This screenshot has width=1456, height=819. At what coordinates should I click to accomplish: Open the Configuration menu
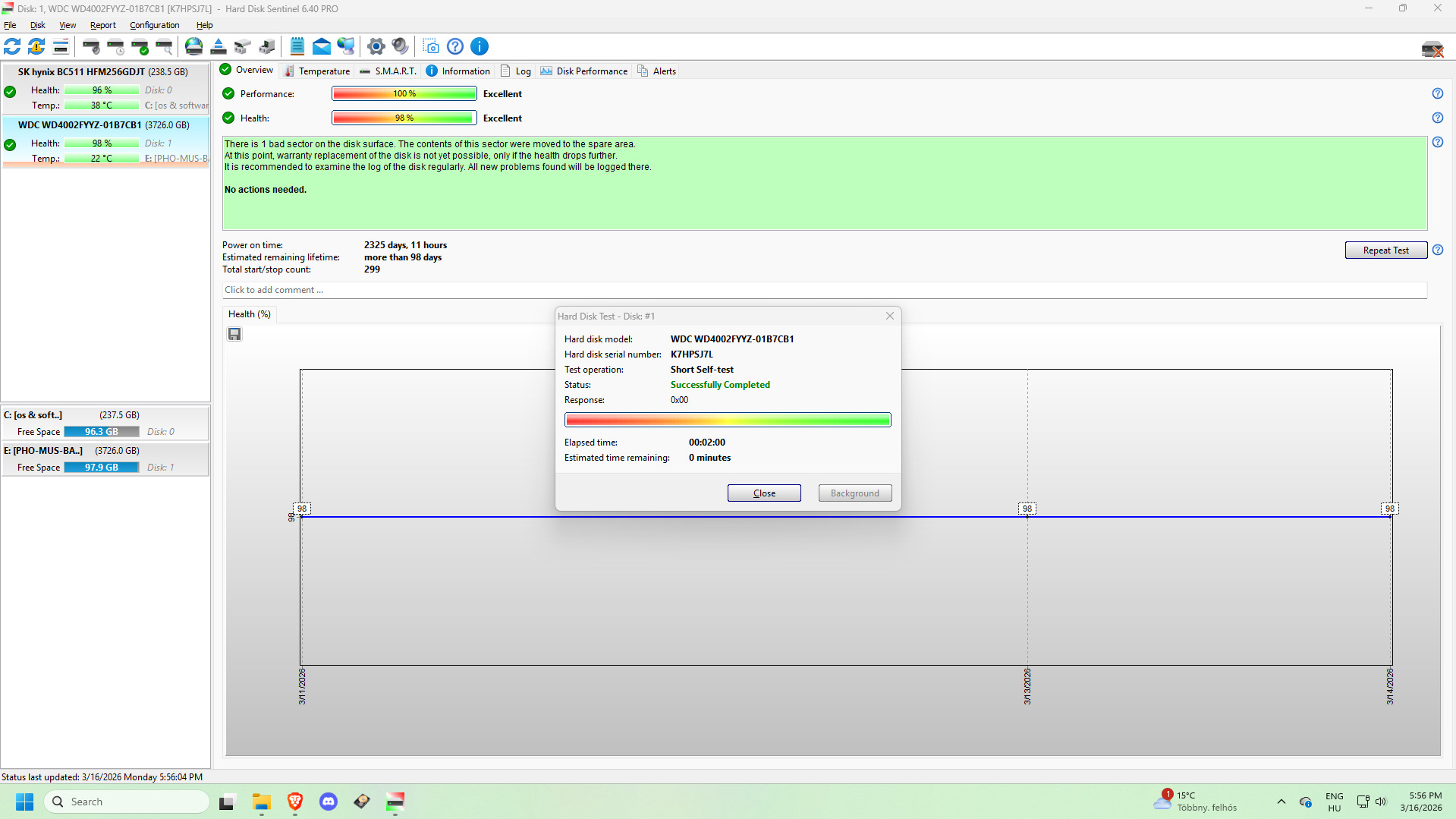[155, 25]
